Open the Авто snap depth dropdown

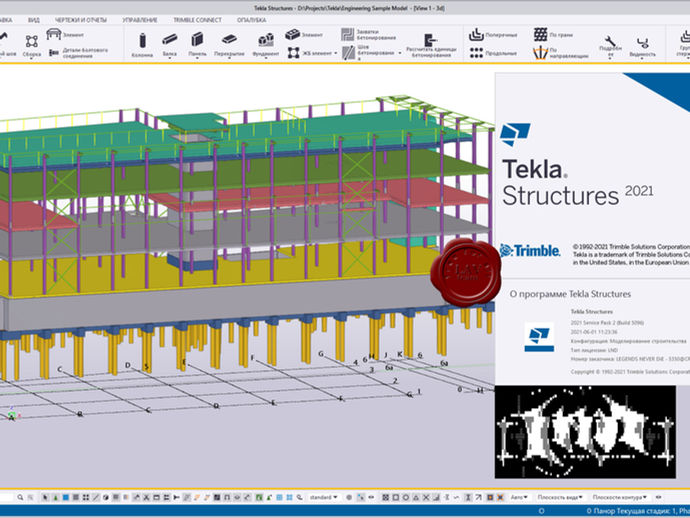pyautogui.click(x=519, y=497)
